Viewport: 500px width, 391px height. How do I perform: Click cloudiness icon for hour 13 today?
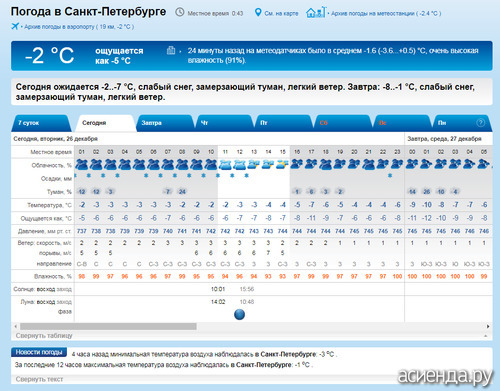coord(254,164)
